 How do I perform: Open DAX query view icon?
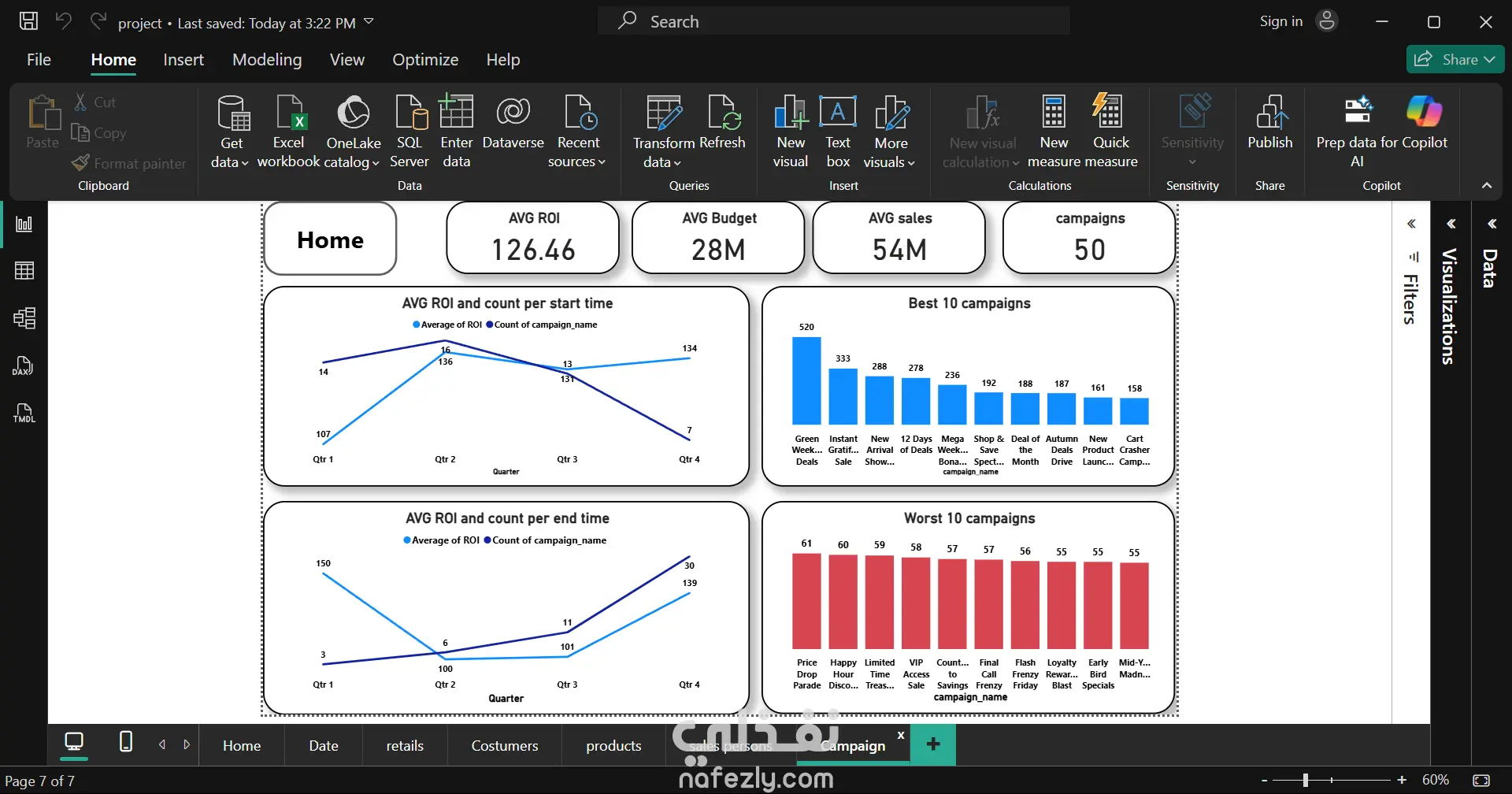[x=24, y=365]
